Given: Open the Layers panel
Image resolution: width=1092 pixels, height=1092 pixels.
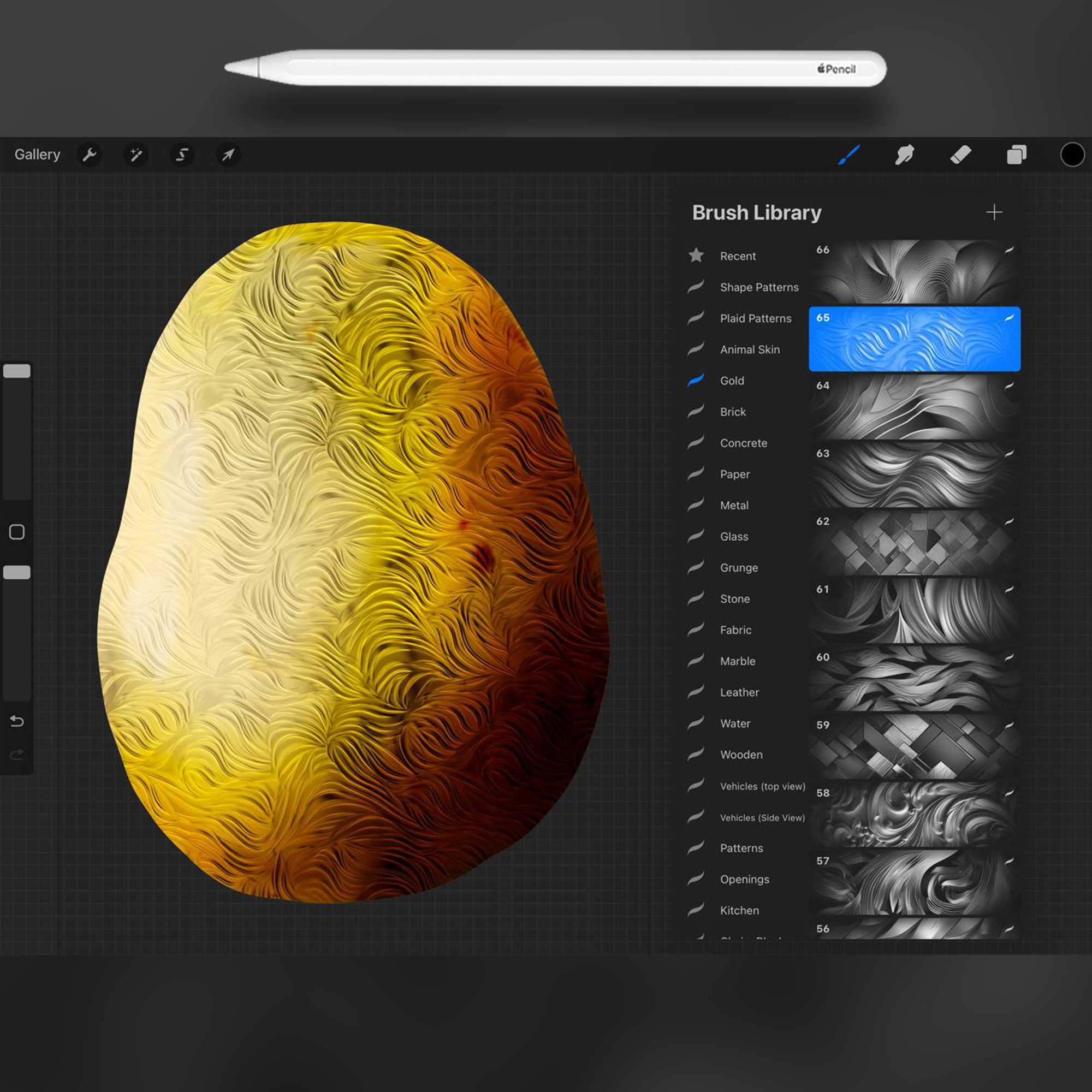Looking at the screenshot, I should pos(1016,155).
